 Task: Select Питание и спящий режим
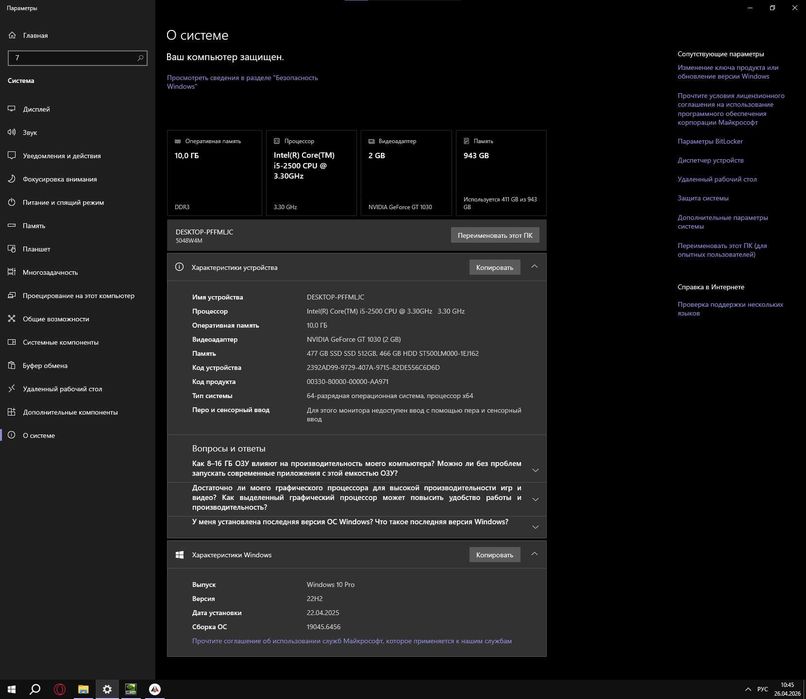tap(78, 202)
